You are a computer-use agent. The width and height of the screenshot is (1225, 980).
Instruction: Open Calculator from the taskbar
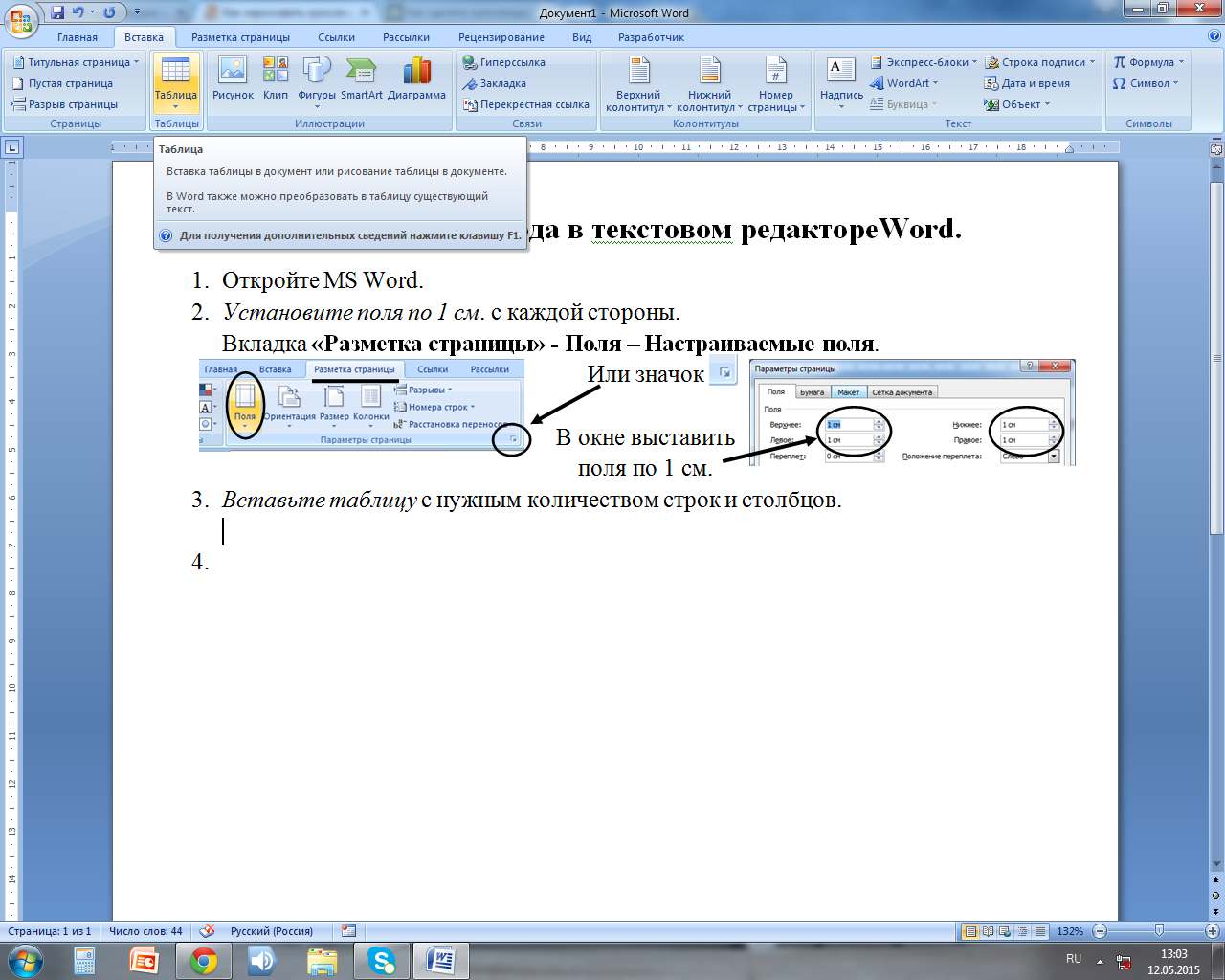coord(84,961)
